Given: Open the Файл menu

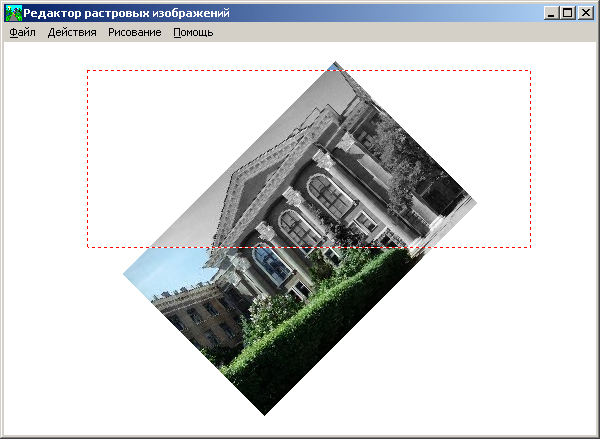Looking at the screenshot, I should click(x=22, y=33).
